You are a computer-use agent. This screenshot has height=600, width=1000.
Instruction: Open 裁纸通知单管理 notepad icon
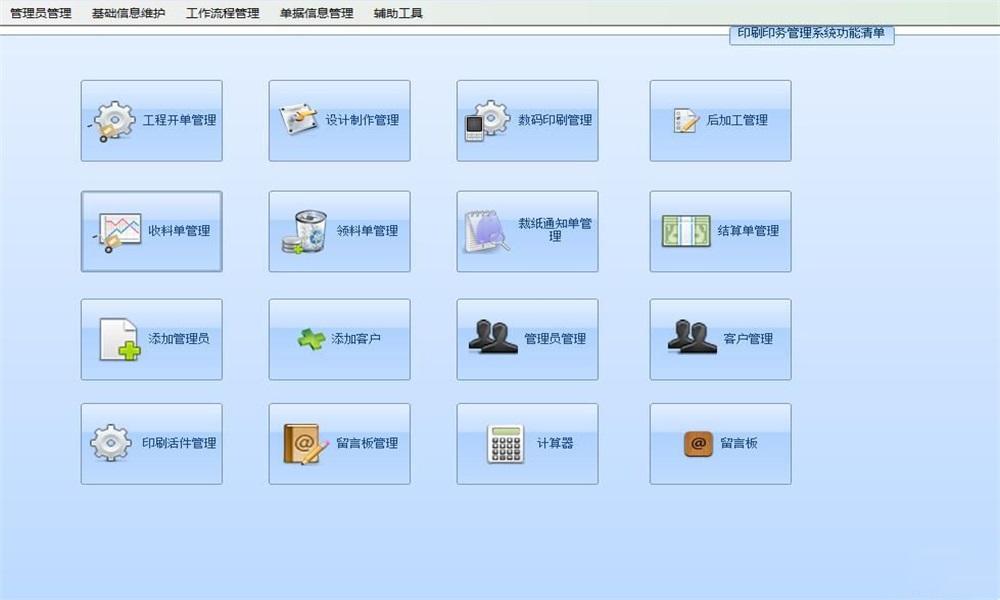coord(486,231)
